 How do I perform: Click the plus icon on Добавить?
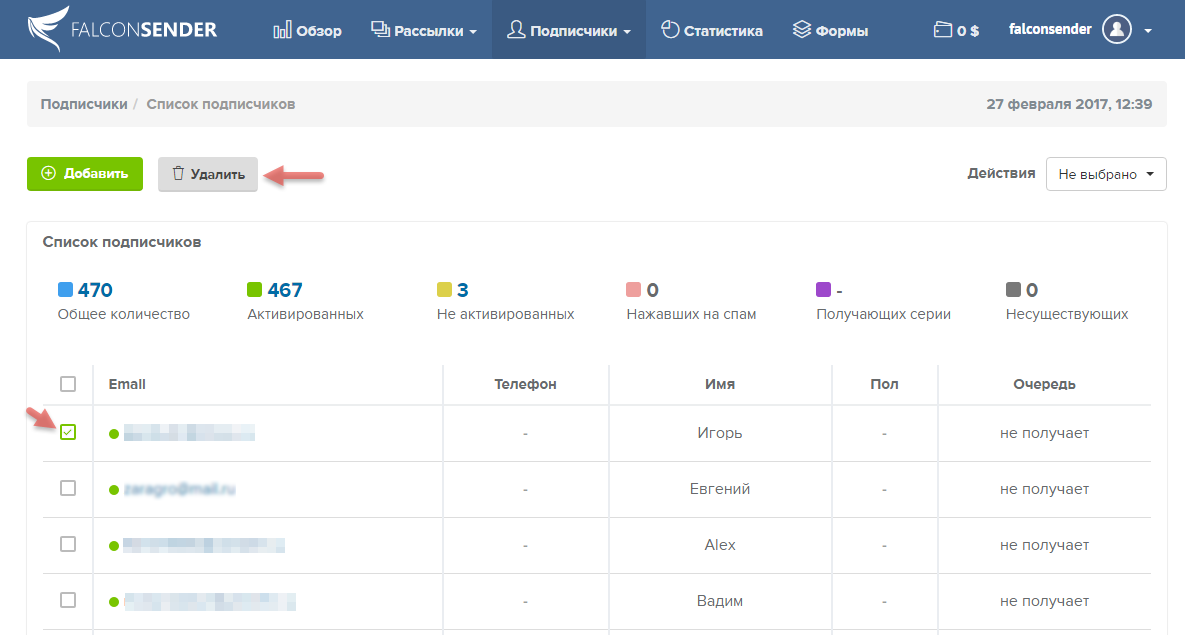(48, 173)
